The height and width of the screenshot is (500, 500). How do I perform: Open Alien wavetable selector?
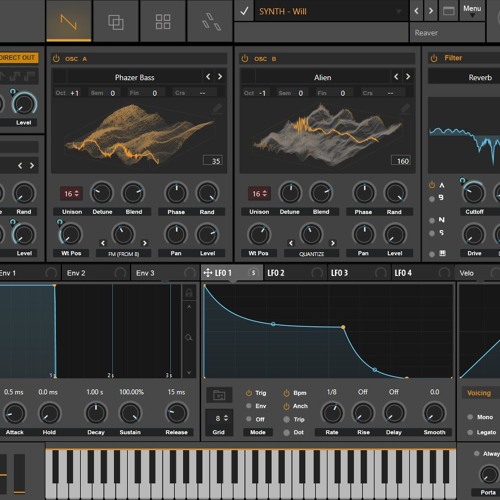[323, 77]
